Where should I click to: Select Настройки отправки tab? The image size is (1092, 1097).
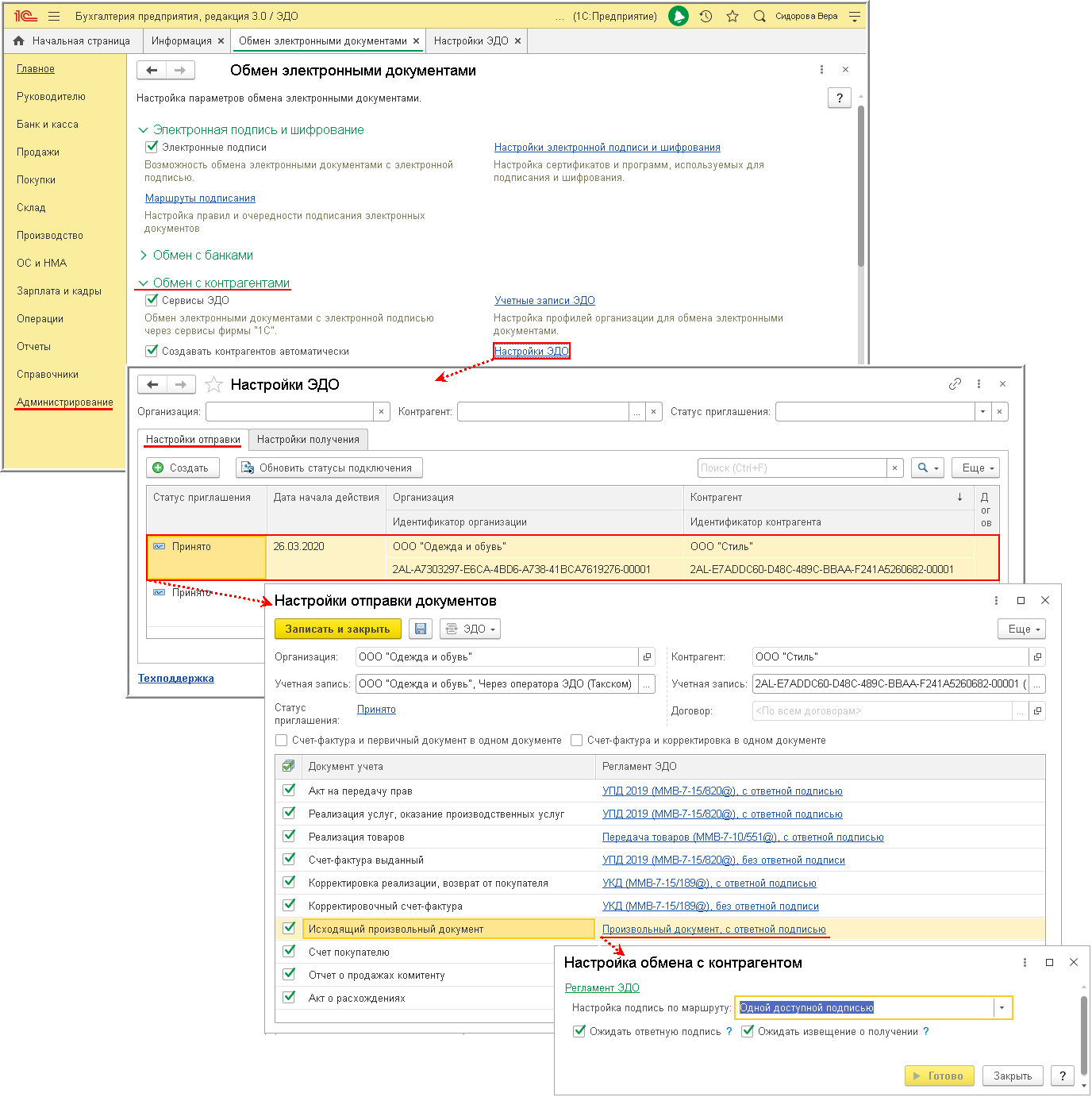pyautogui.click(x=193, y=439)
